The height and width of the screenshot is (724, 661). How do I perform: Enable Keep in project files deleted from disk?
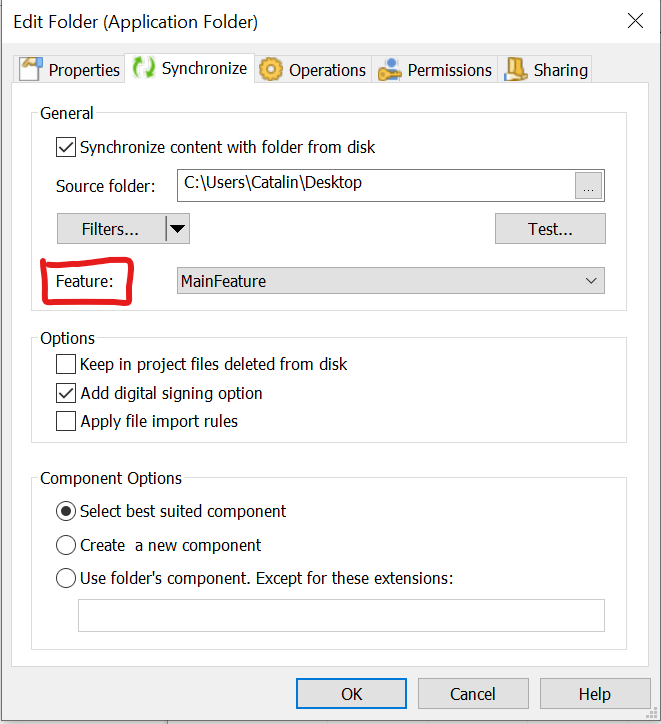[67, 364]
